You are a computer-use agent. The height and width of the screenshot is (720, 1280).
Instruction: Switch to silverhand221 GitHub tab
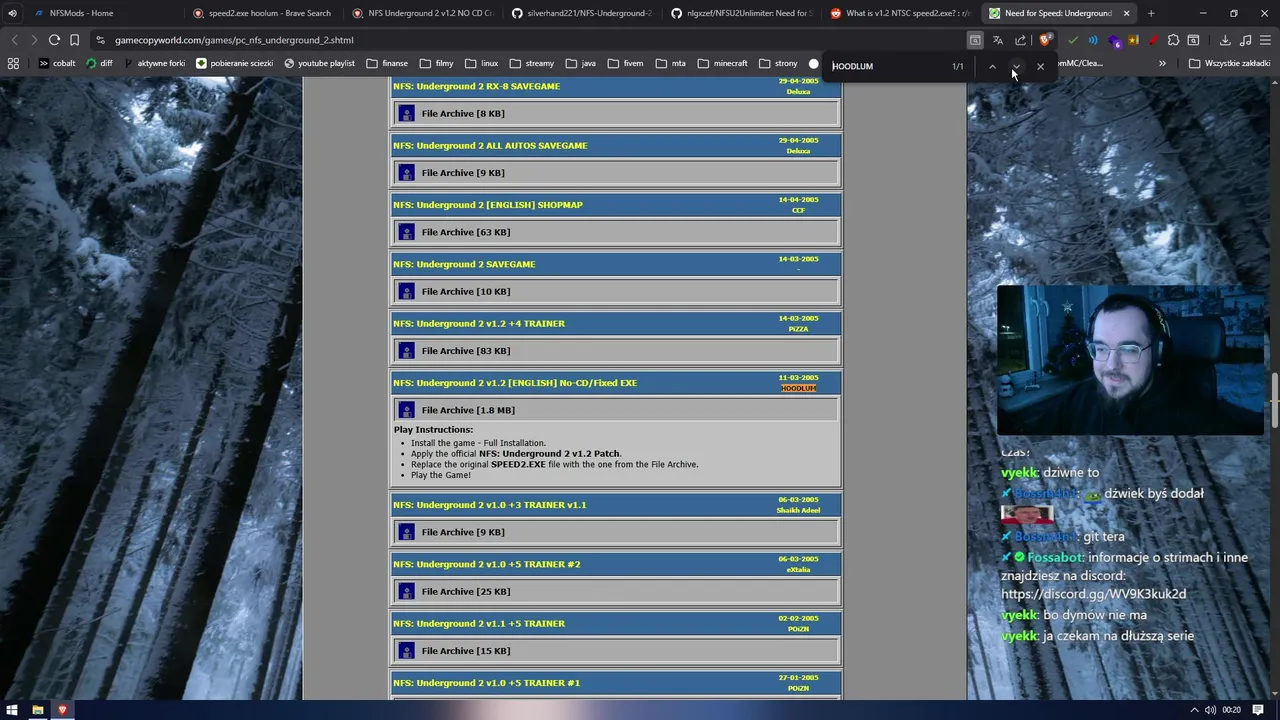point(582,13)
